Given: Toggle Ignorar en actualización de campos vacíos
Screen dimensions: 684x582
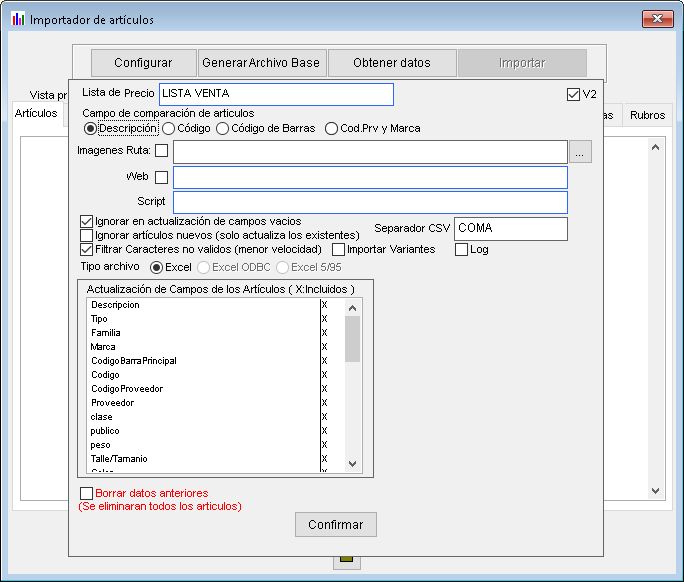Looking at the screenshot, I should tap(86, 222).
